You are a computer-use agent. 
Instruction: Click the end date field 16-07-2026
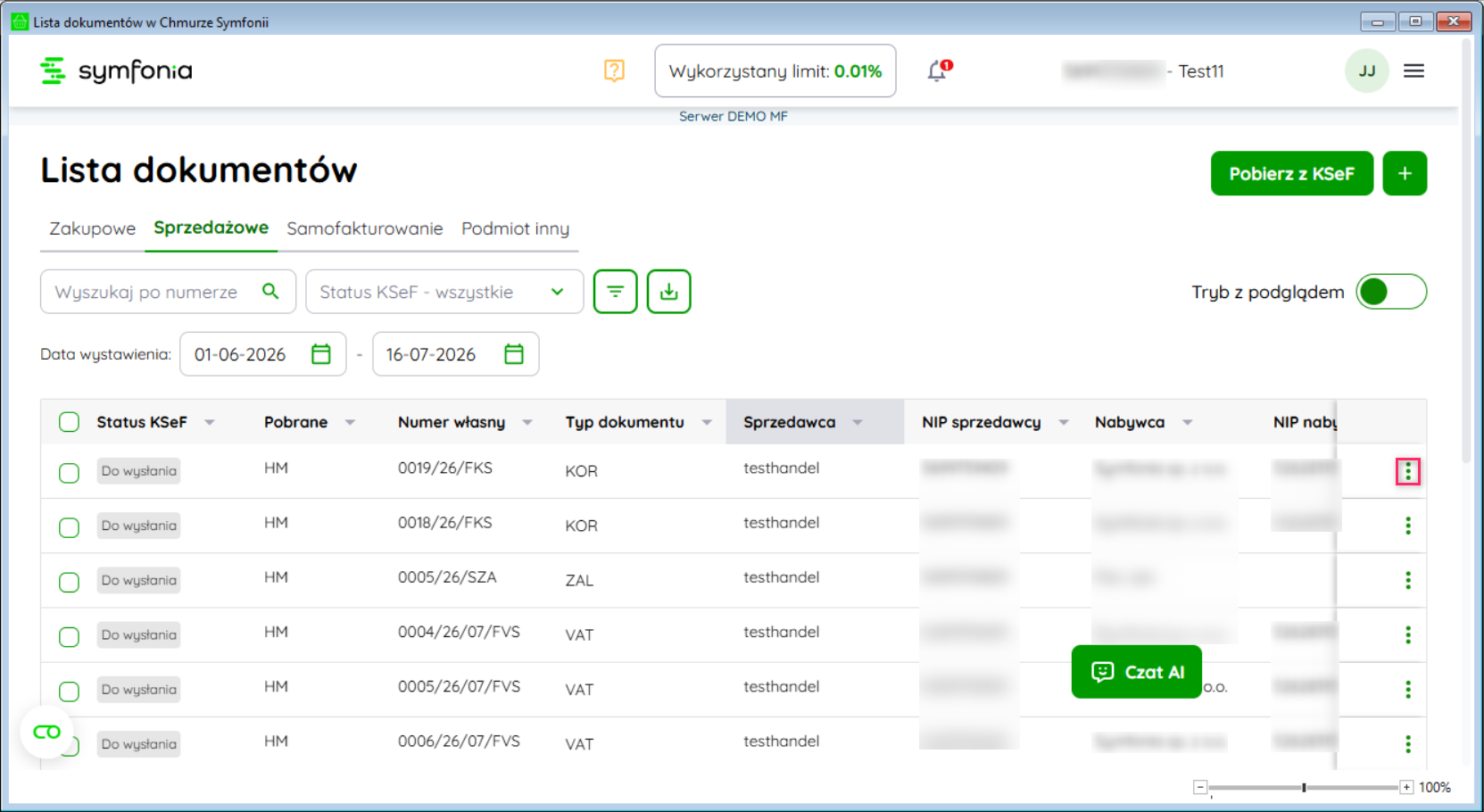coord(455,354)
